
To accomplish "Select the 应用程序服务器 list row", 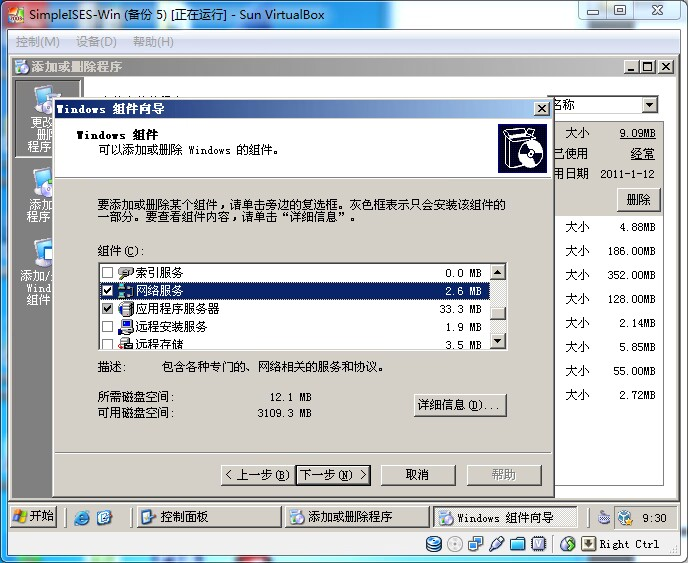I will pos(294,308).
